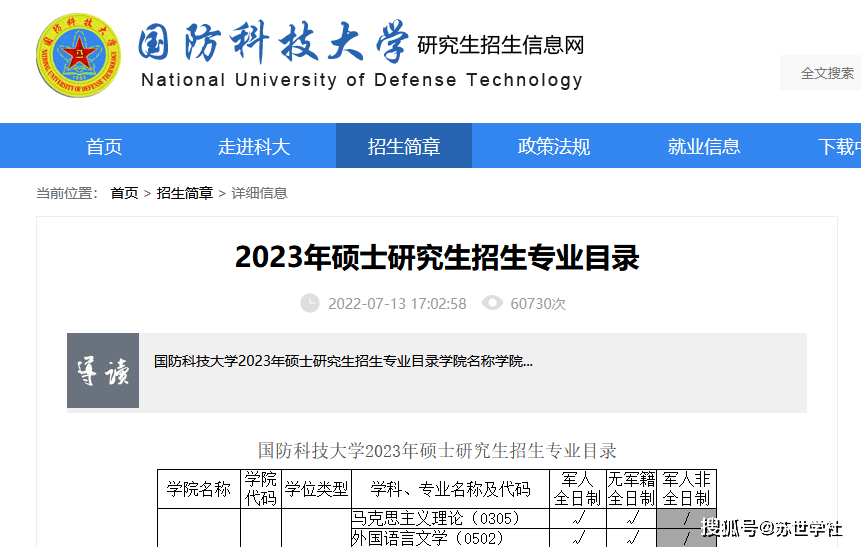Image resolution: width=861 pixels, height=547 pixels.
Task: Click the 军人非全日制 header cell
Action: click(686, 489)
